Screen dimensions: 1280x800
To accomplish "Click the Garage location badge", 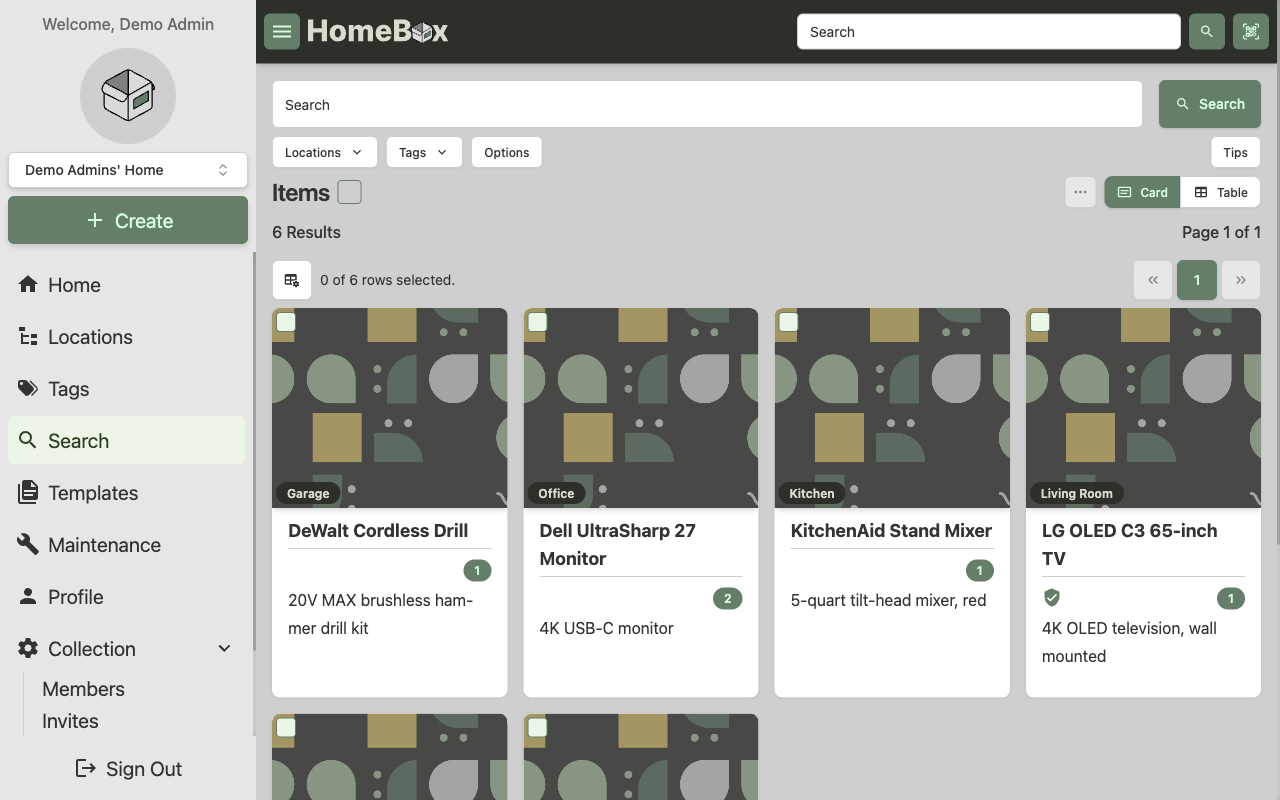I will [x=308, y=493].
